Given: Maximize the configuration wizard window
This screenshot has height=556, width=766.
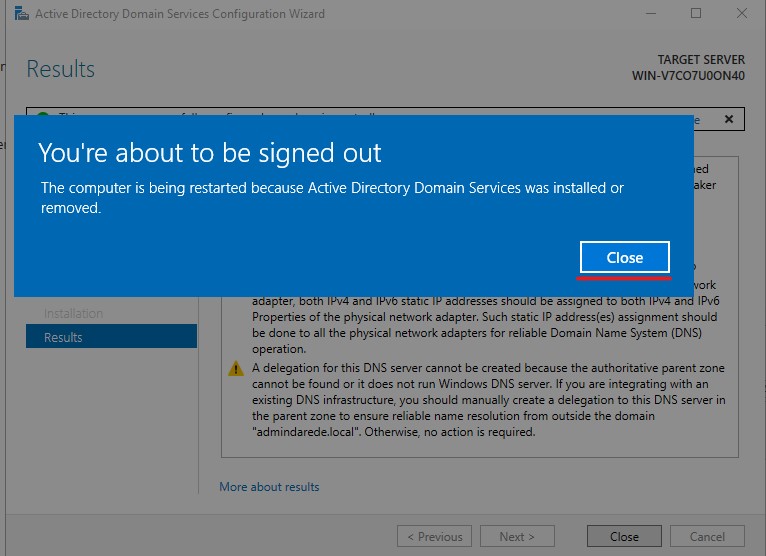Looking at the screenshot, I should [x=696, y=13].
